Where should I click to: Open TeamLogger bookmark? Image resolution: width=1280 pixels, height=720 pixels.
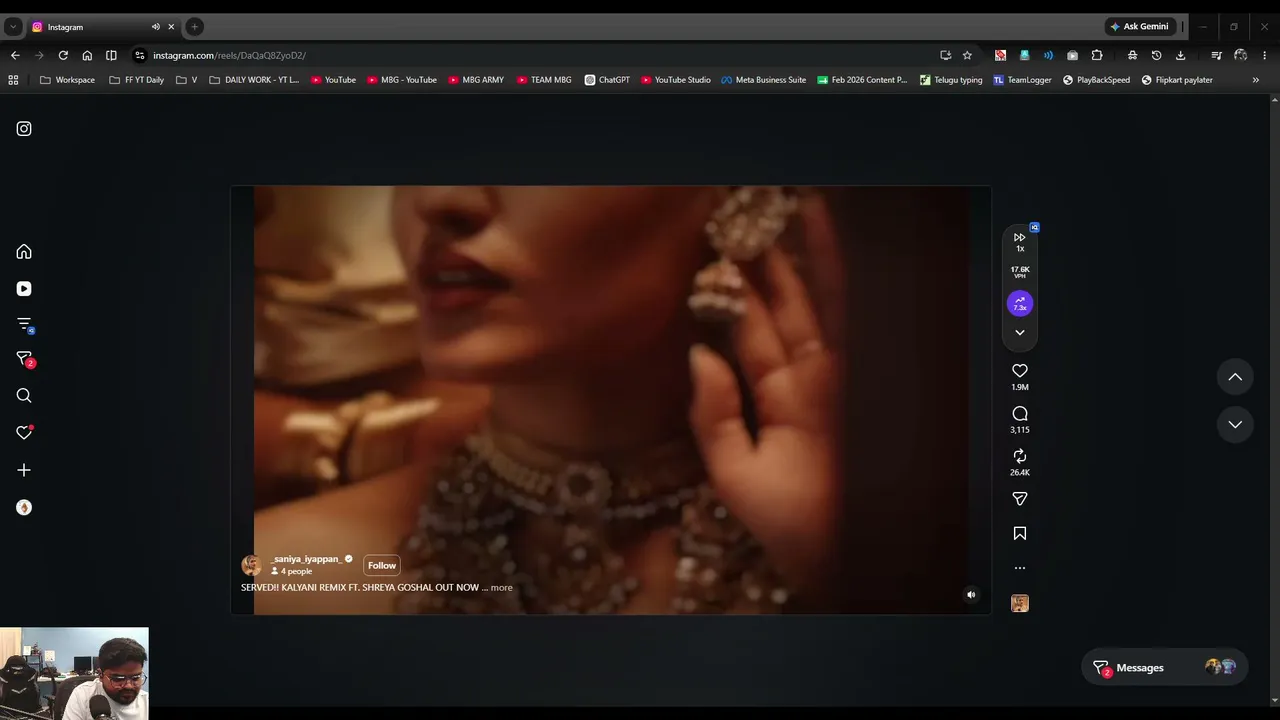1022,80
